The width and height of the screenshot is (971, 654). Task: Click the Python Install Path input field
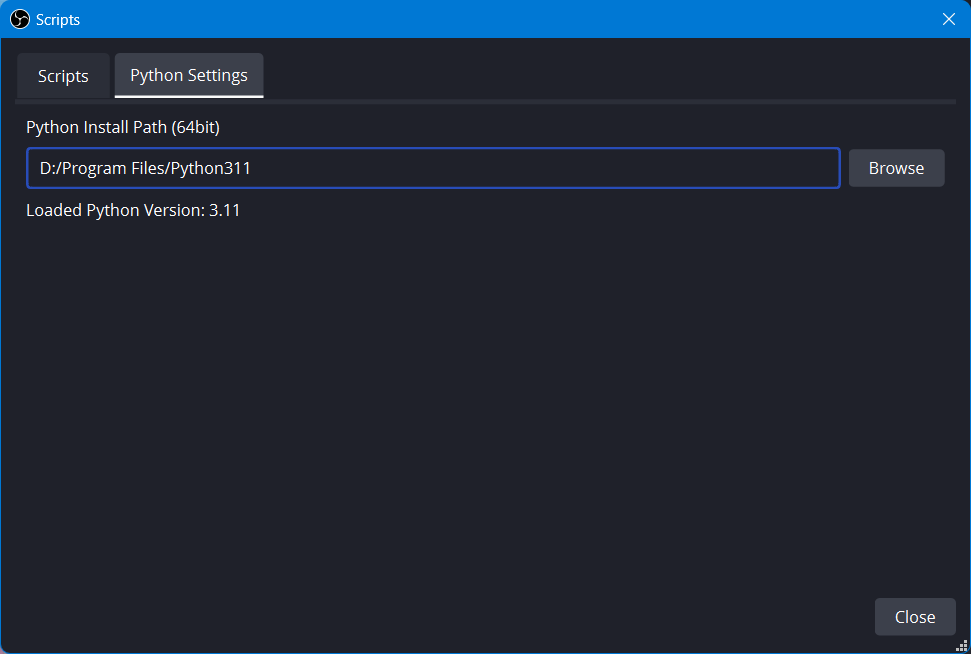point(433,168)
